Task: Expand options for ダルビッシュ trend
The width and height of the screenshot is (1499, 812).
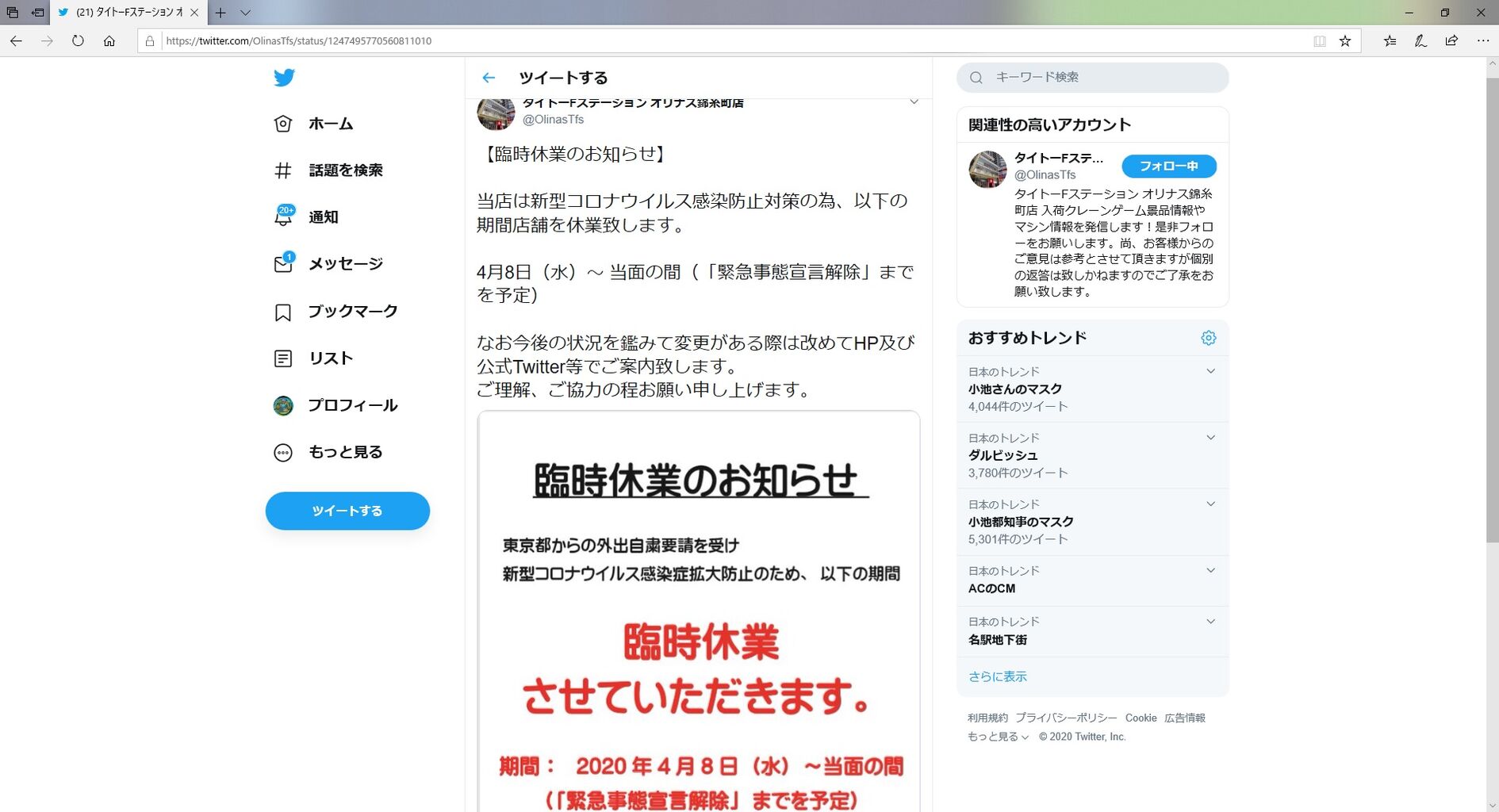Action: click(x=1211, y=438)
